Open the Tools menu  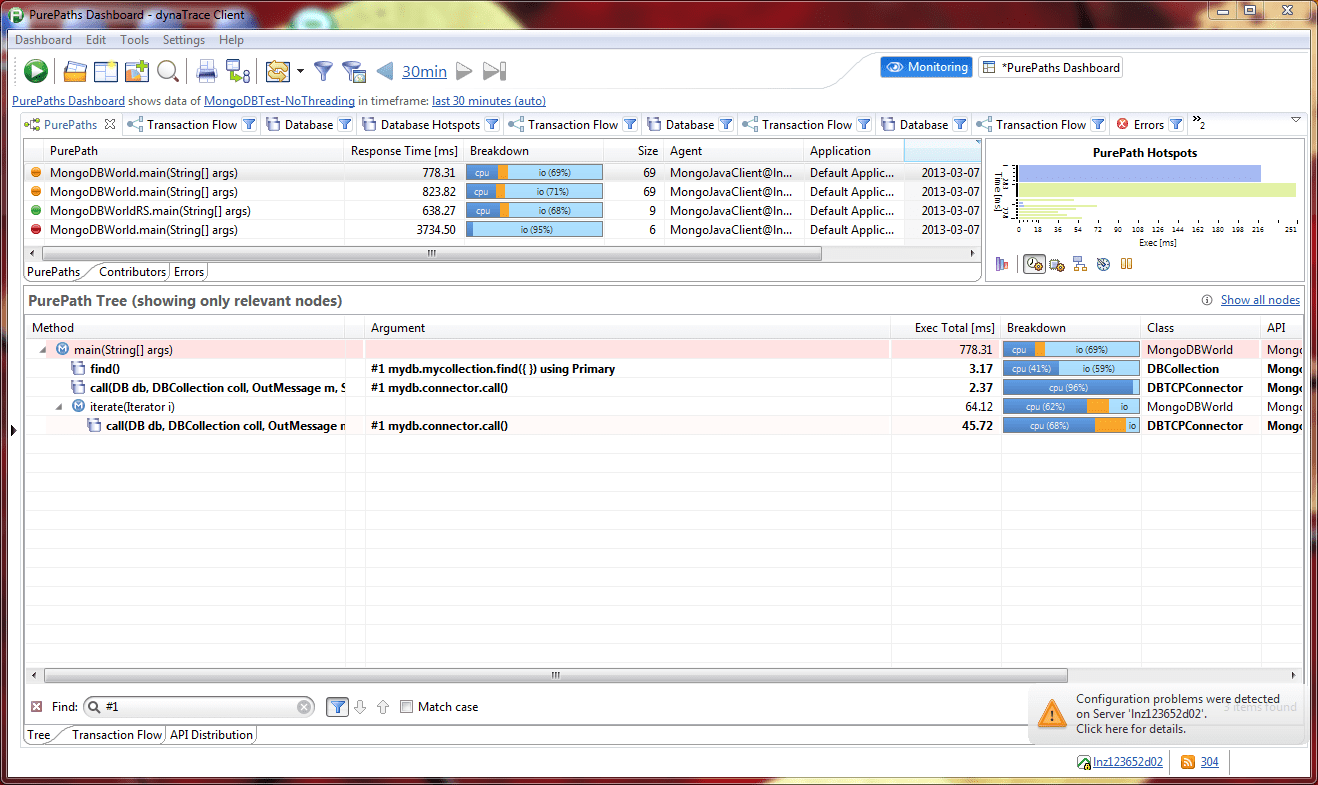134,40
